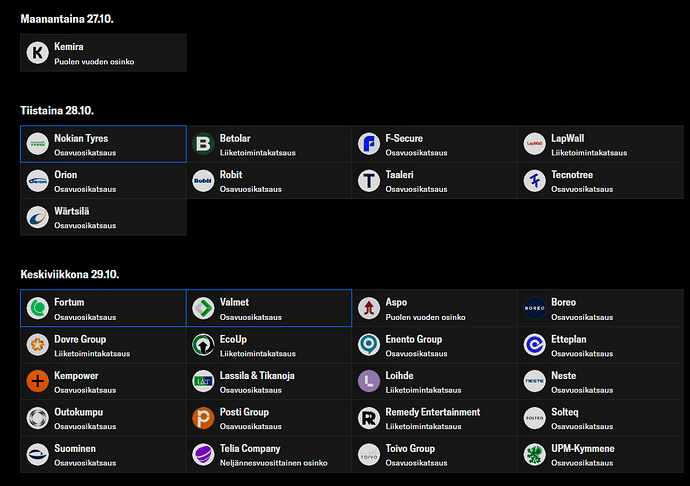Click the Wärtsilä logo icon
The width and height of the screenshot is (690, 486).
pos(37,217)
